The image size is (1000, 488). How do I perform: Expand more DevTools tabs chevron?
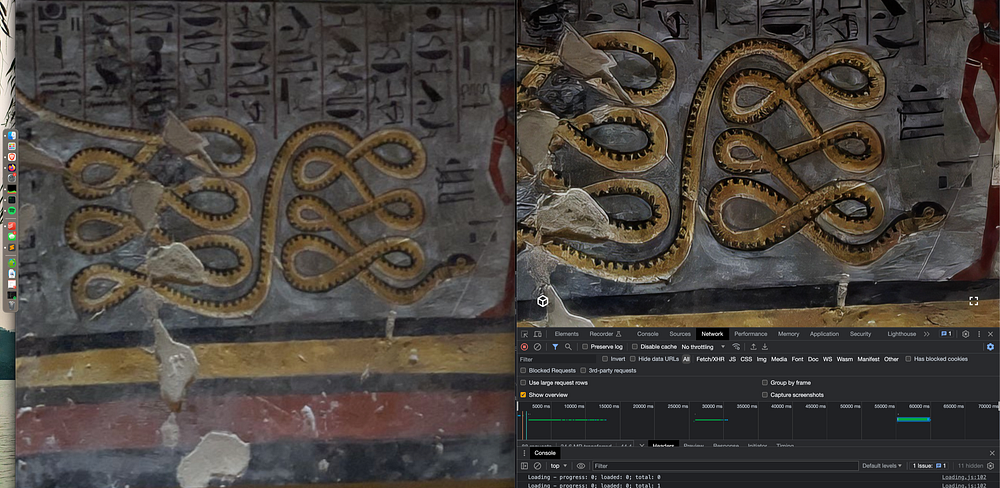927,334
